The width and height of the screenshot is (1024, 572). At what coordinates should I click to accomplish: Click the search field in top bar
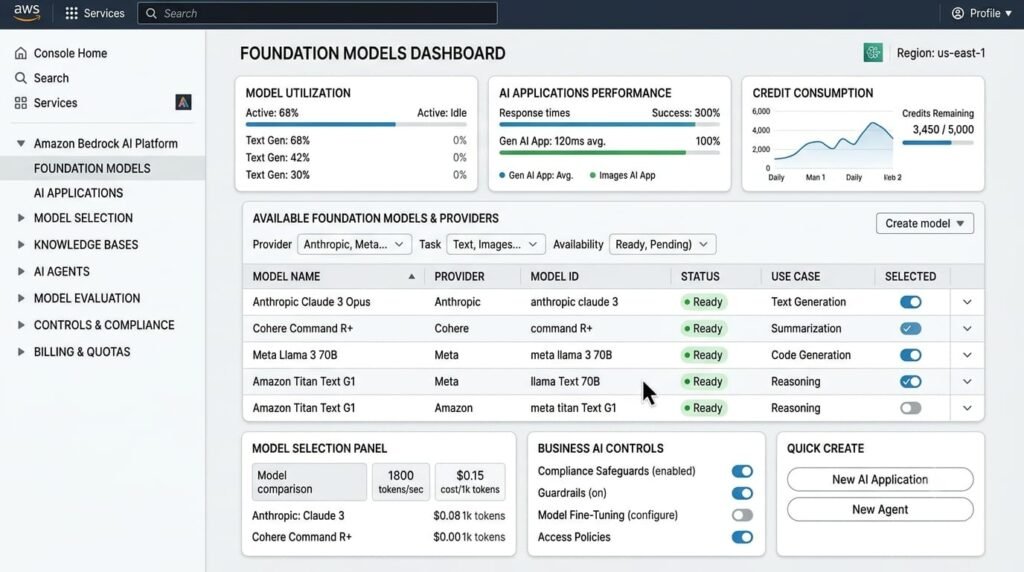[317, 13]
